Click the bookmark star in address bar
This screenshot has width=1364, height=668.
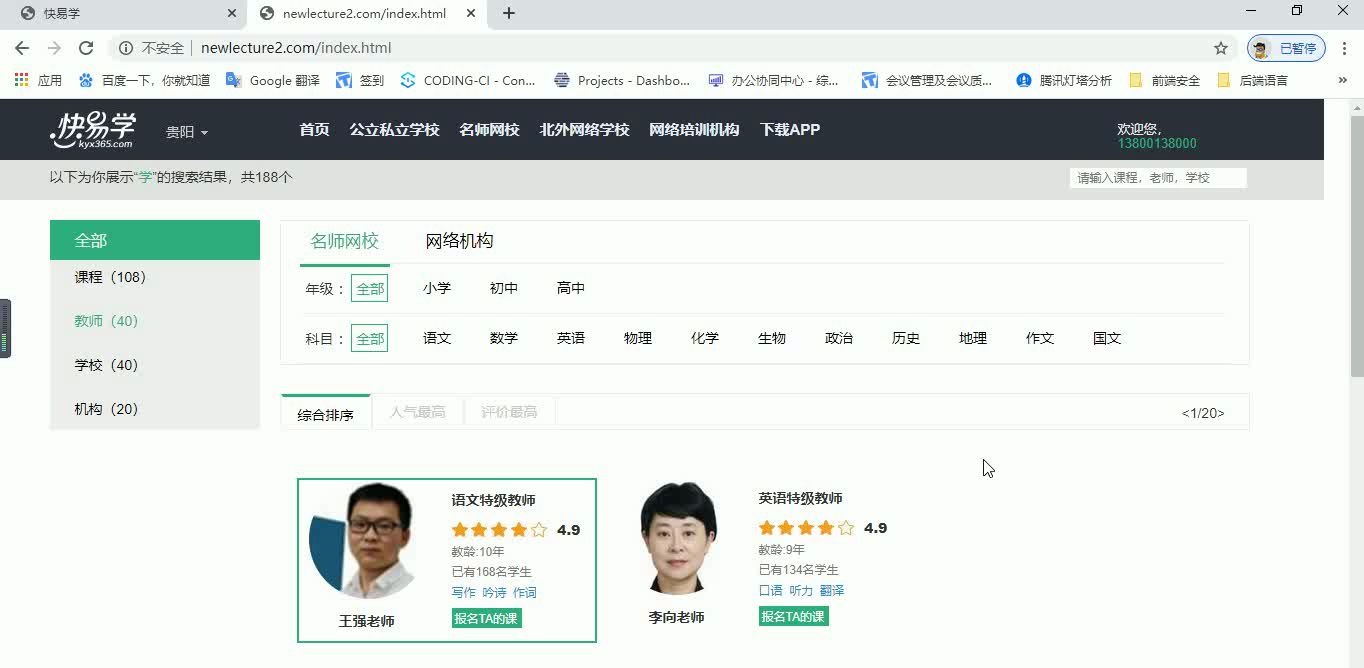coord(1220,47)
